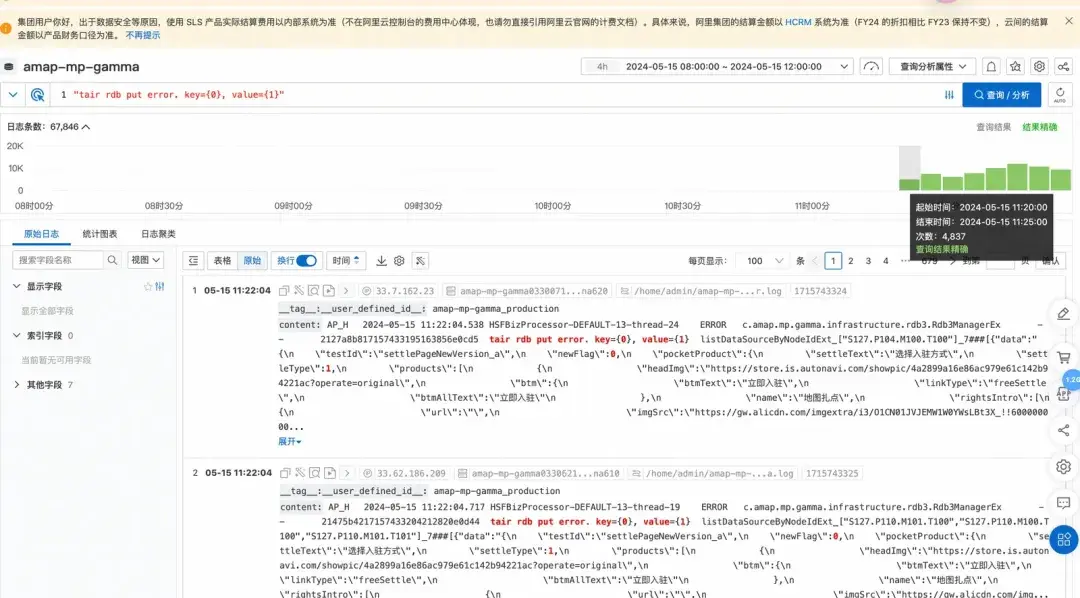Viewport: 1080px width, 598px height.
Task: Click the sliders icon beside 显示字段
Action: tap(160, 287)
